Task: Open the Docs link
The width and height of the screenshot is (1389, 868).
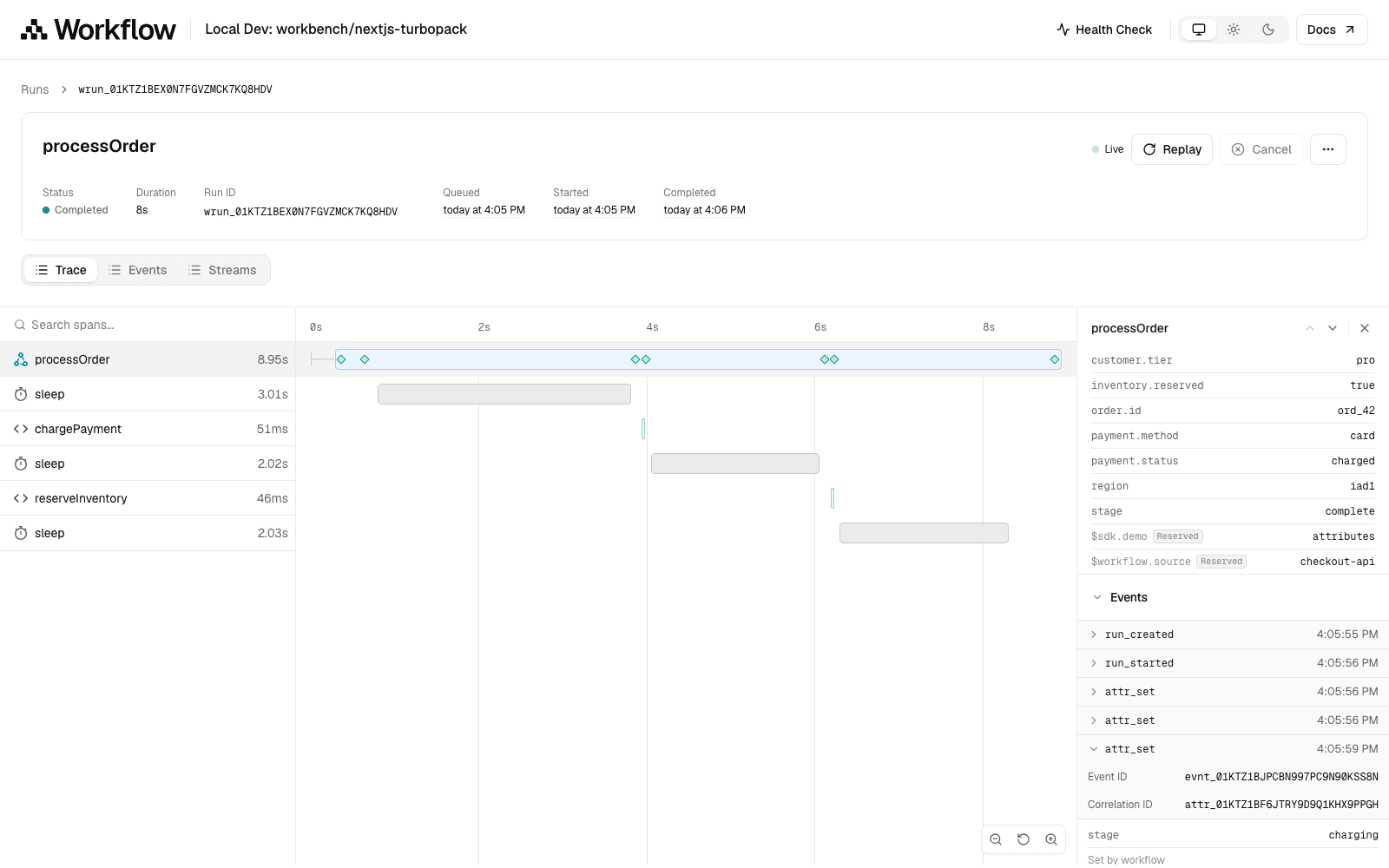Action: [x=1332, y=30]
